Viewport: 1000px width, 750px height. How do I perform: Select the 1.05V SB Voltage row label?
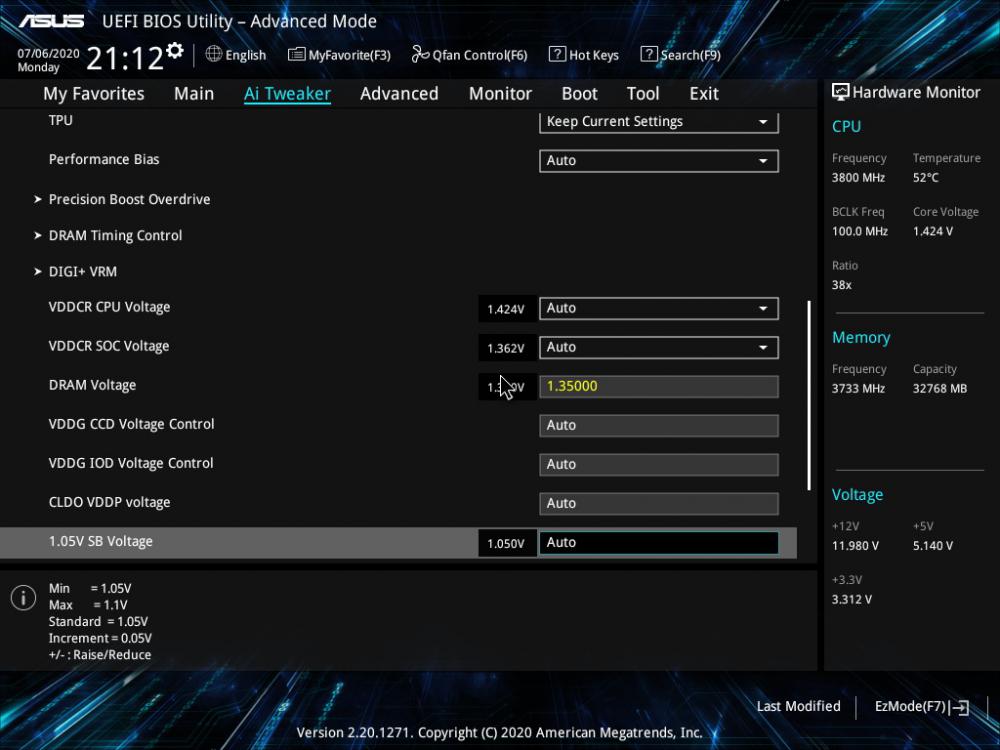point(101,541)
